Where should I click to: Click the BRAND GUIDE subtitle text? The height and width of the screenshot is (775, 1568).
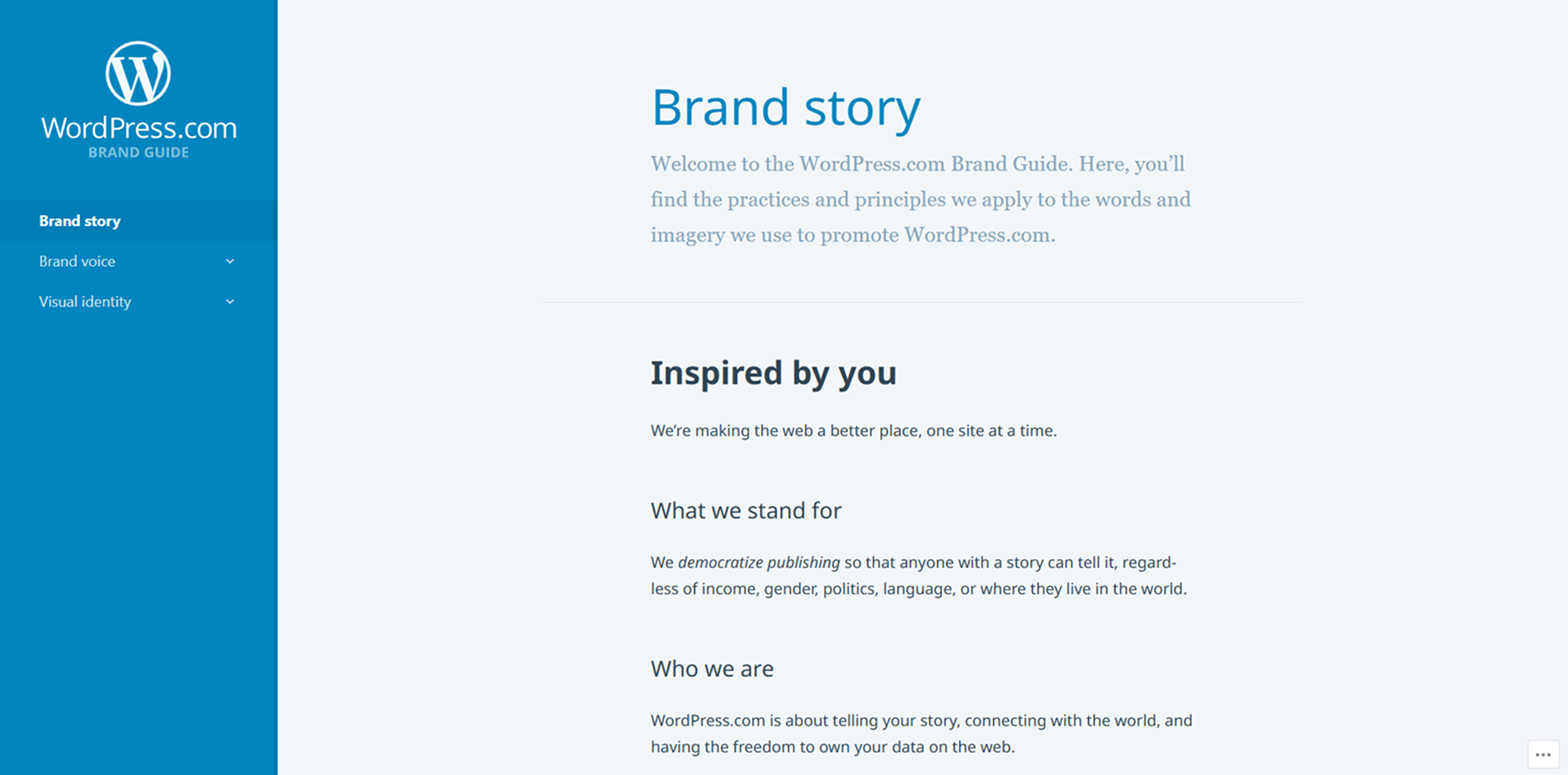click(x=139, y=153)
